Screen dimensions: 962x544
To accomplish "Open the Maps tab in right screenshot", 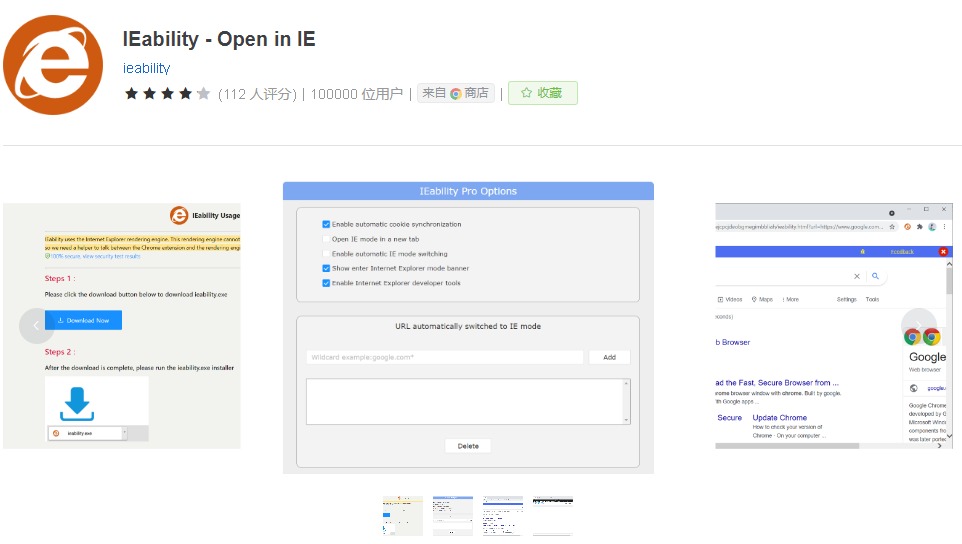I will click(x=762, y=299).
